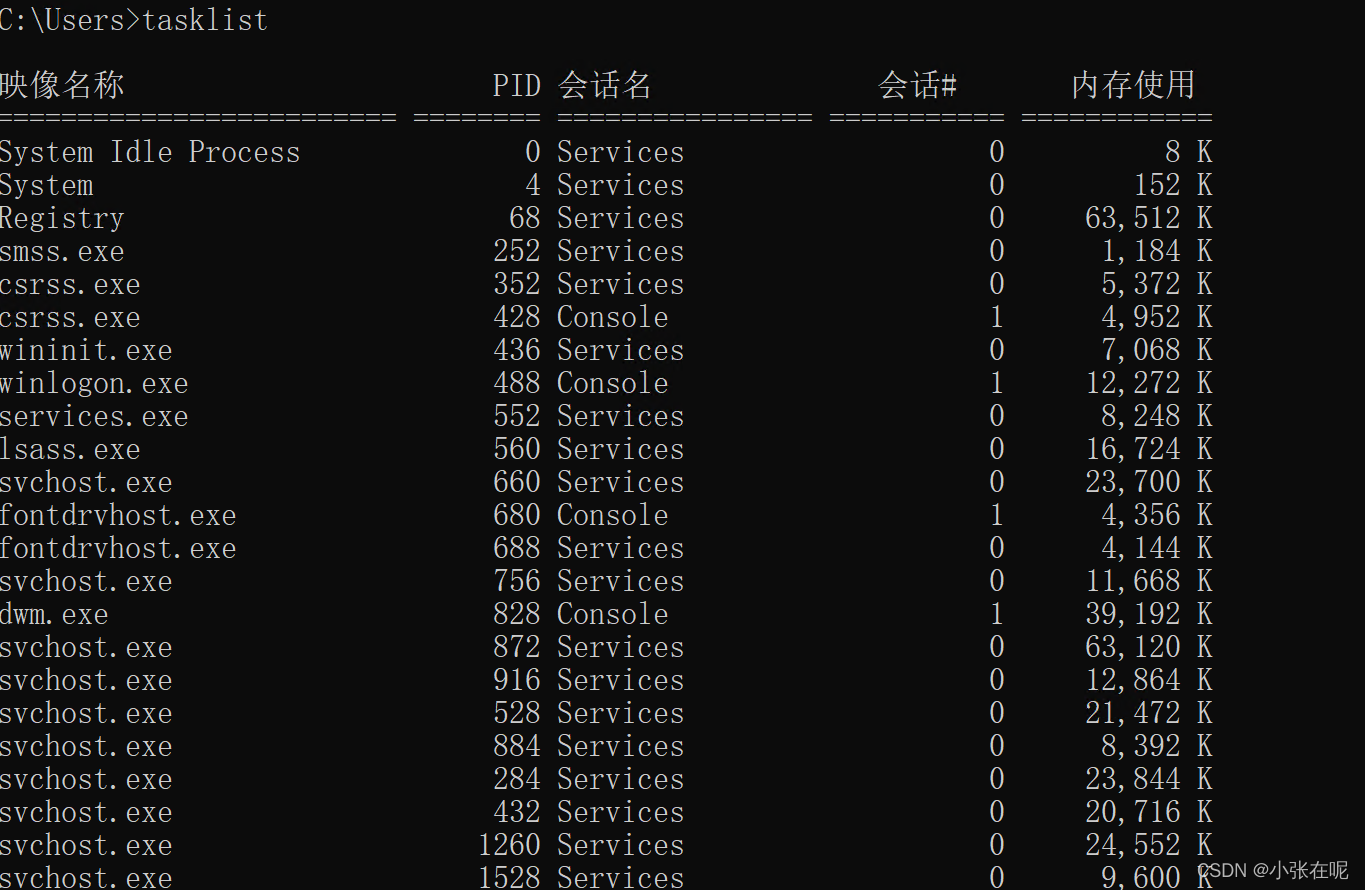Click Console session of winlogon.exe row
The image size is (1365, 890).
click(x=612, y=383)
